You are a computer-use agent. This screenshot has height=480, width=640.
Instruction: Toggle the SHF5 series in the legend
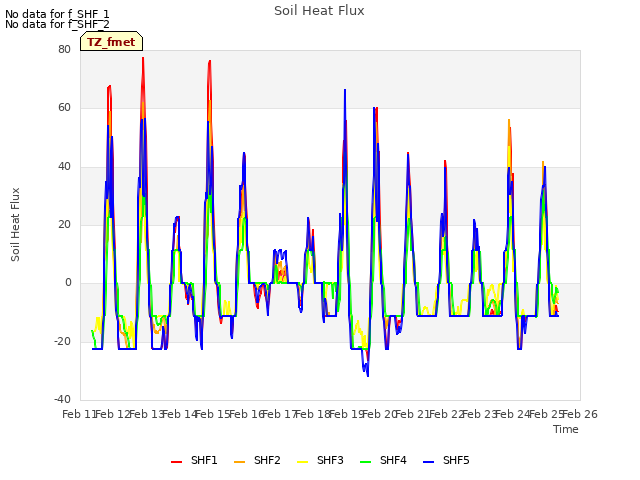click(446, 461)
